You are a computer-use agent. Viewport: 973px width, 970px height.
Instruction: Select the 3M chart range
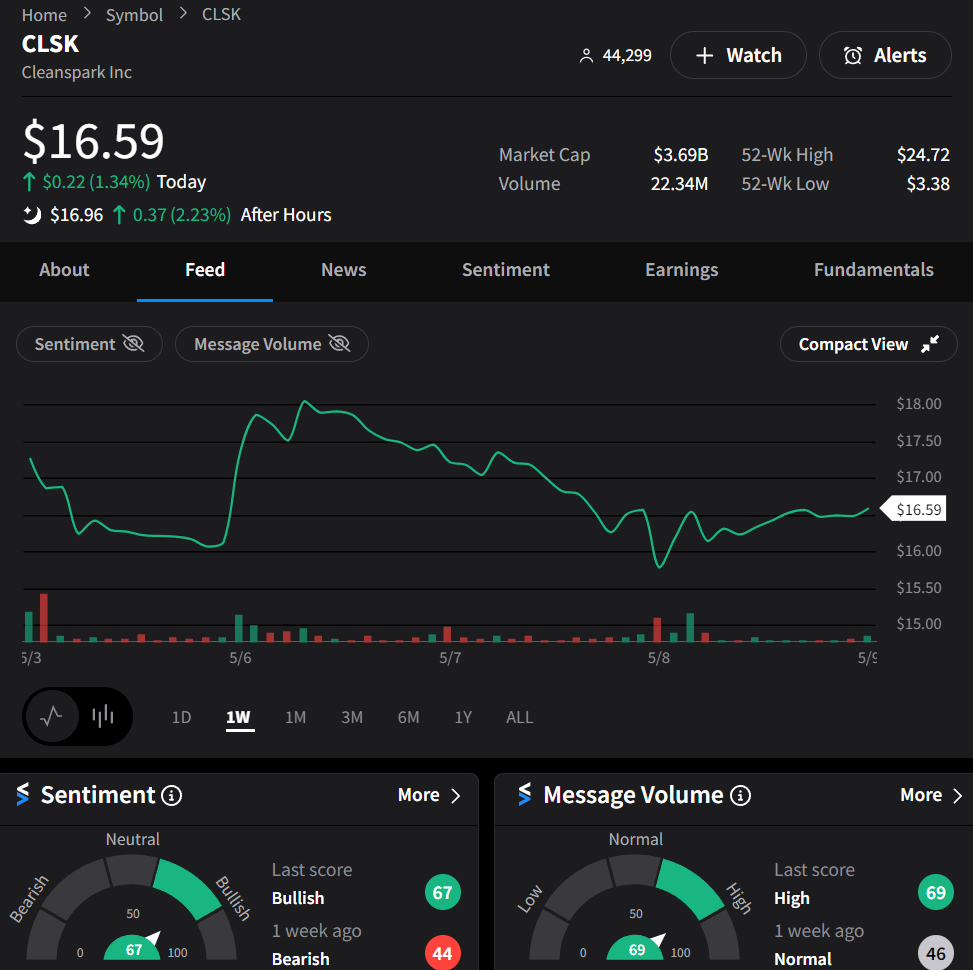pos(352,717)
